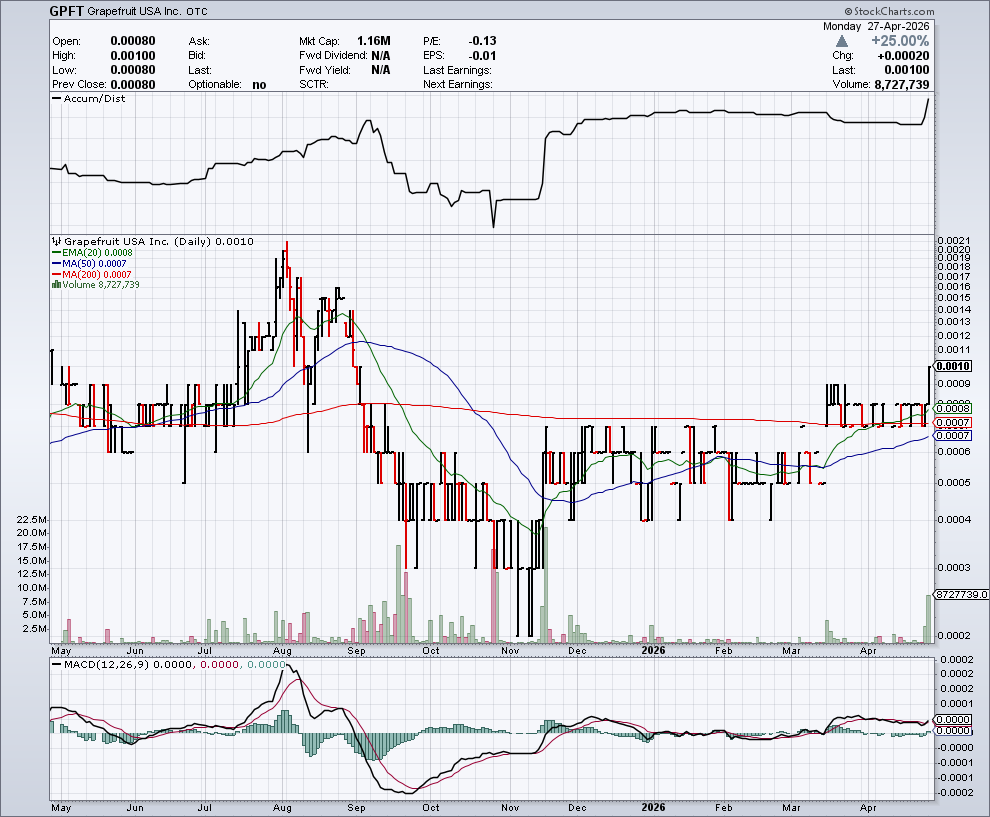The image size is (990, 817).
Task: Click the candlestick icon beside the chart legend
Action: 57,241
